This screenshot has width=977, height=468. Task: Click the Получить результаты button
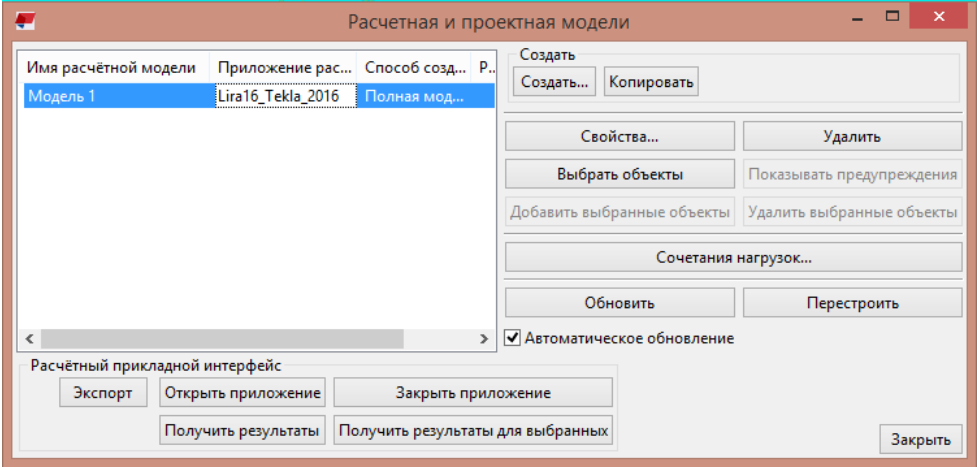pyautogui.click(x=241, y=431)
